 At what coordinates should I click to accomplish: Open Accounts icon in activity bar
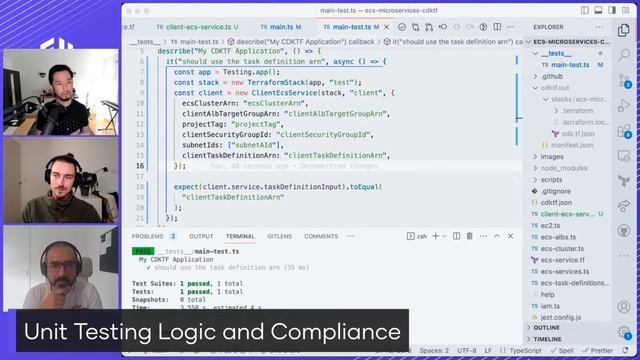624,306
